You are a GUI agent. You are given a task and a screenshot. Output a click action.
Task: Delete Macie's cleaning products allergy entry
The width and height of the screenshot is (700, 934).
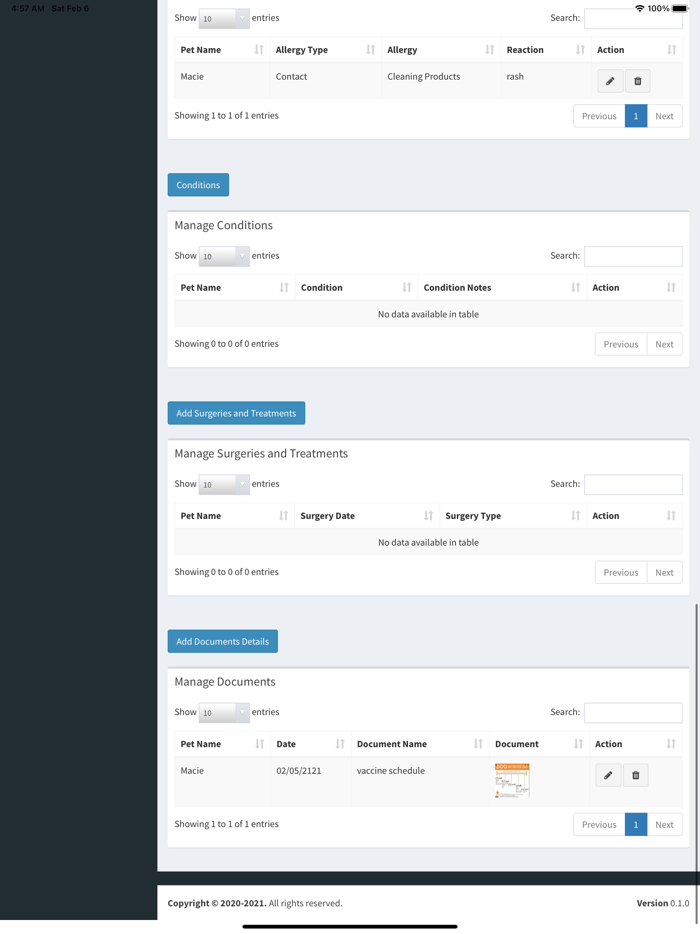(637, 81)
